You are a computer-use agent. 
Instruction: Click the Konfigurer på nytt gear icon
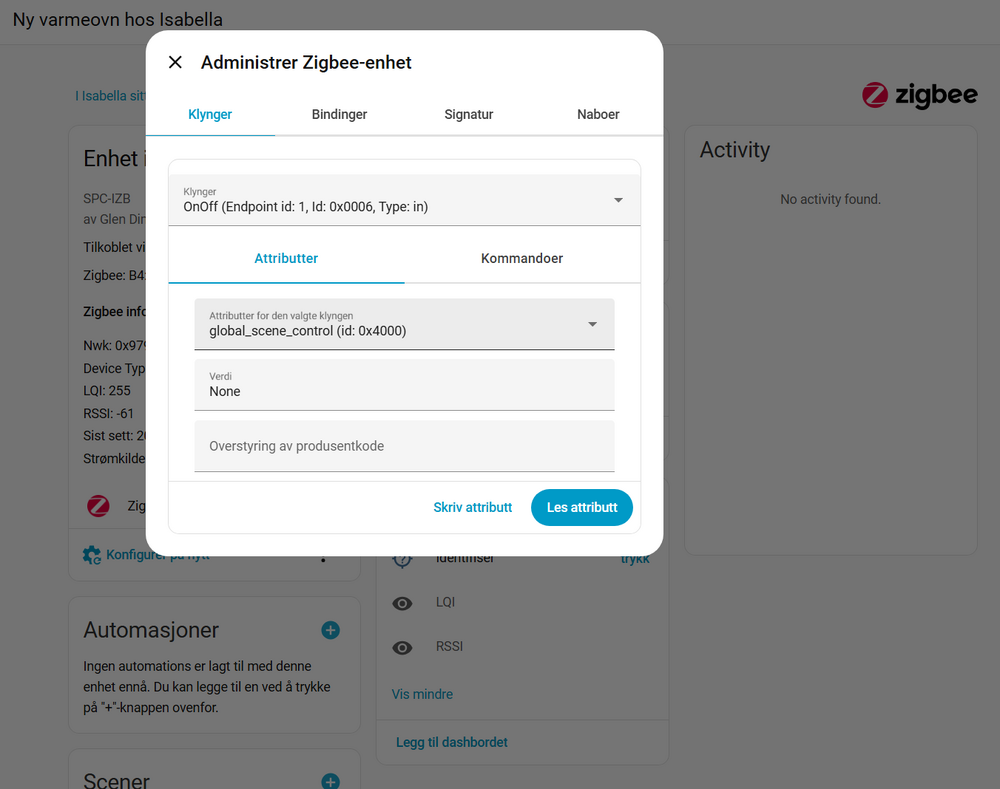tap(92, 555)
